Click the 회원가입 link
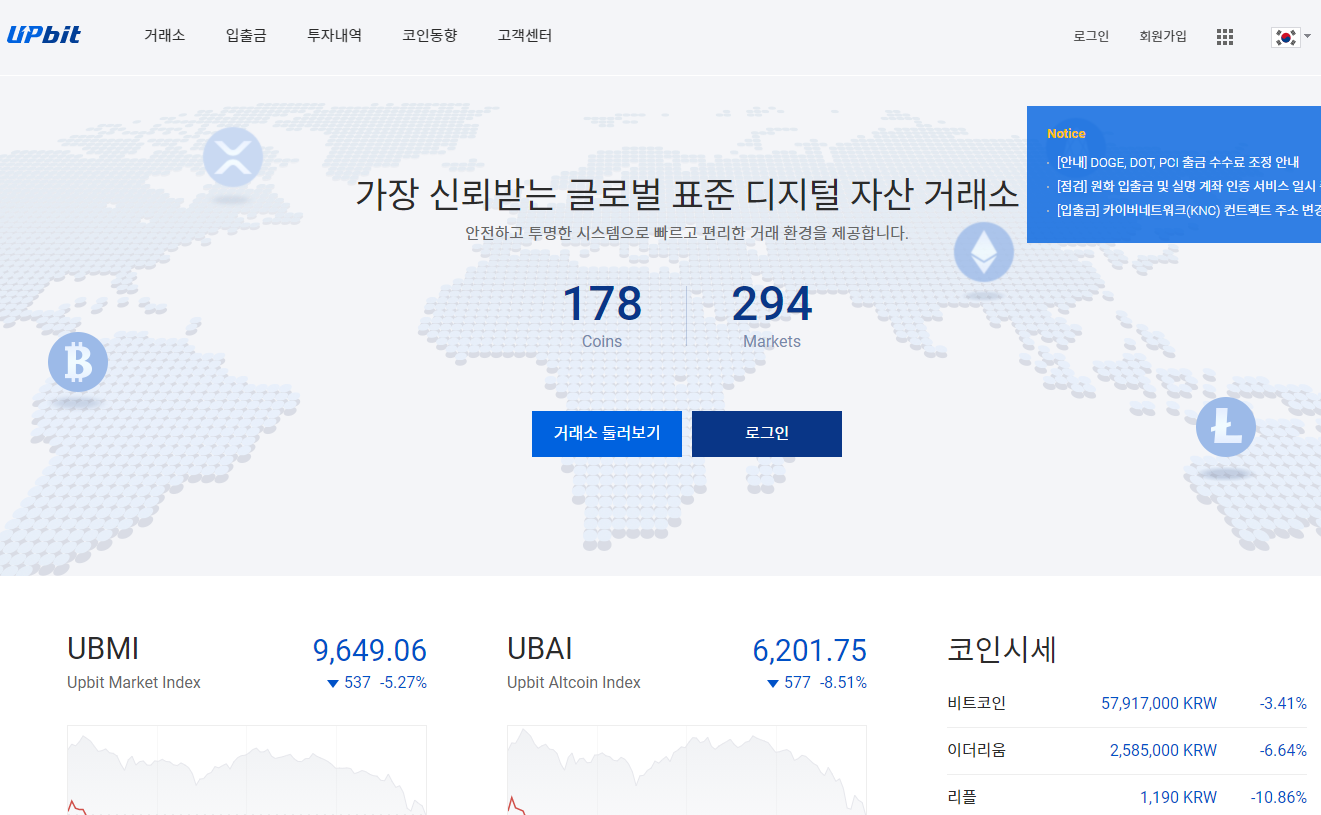Image resolution: width=1321 pixels, height=815 pixels. (1163, 36)
